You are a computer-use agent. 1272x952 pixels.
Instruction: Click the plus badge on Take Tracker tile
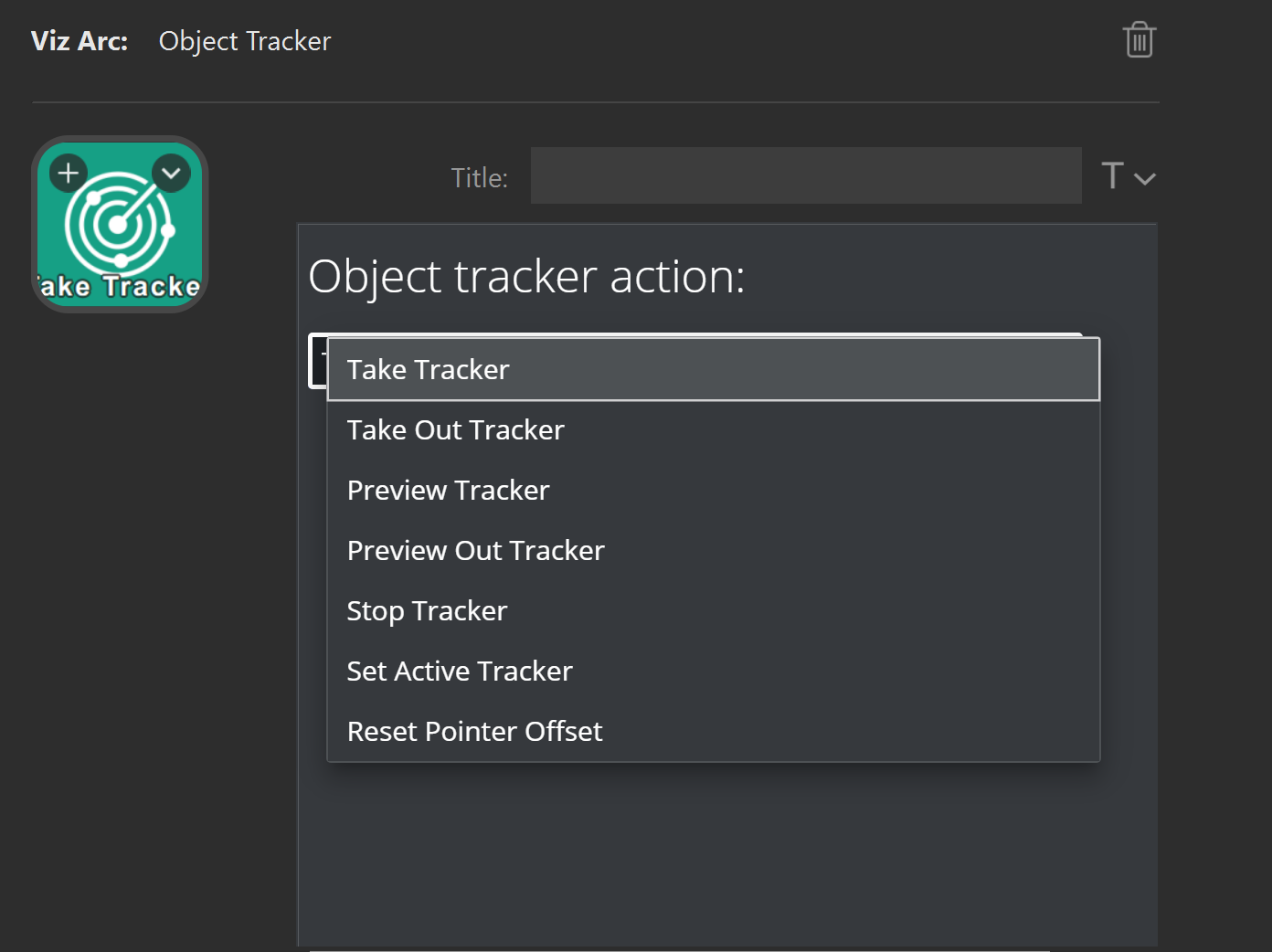coord(69,173)
